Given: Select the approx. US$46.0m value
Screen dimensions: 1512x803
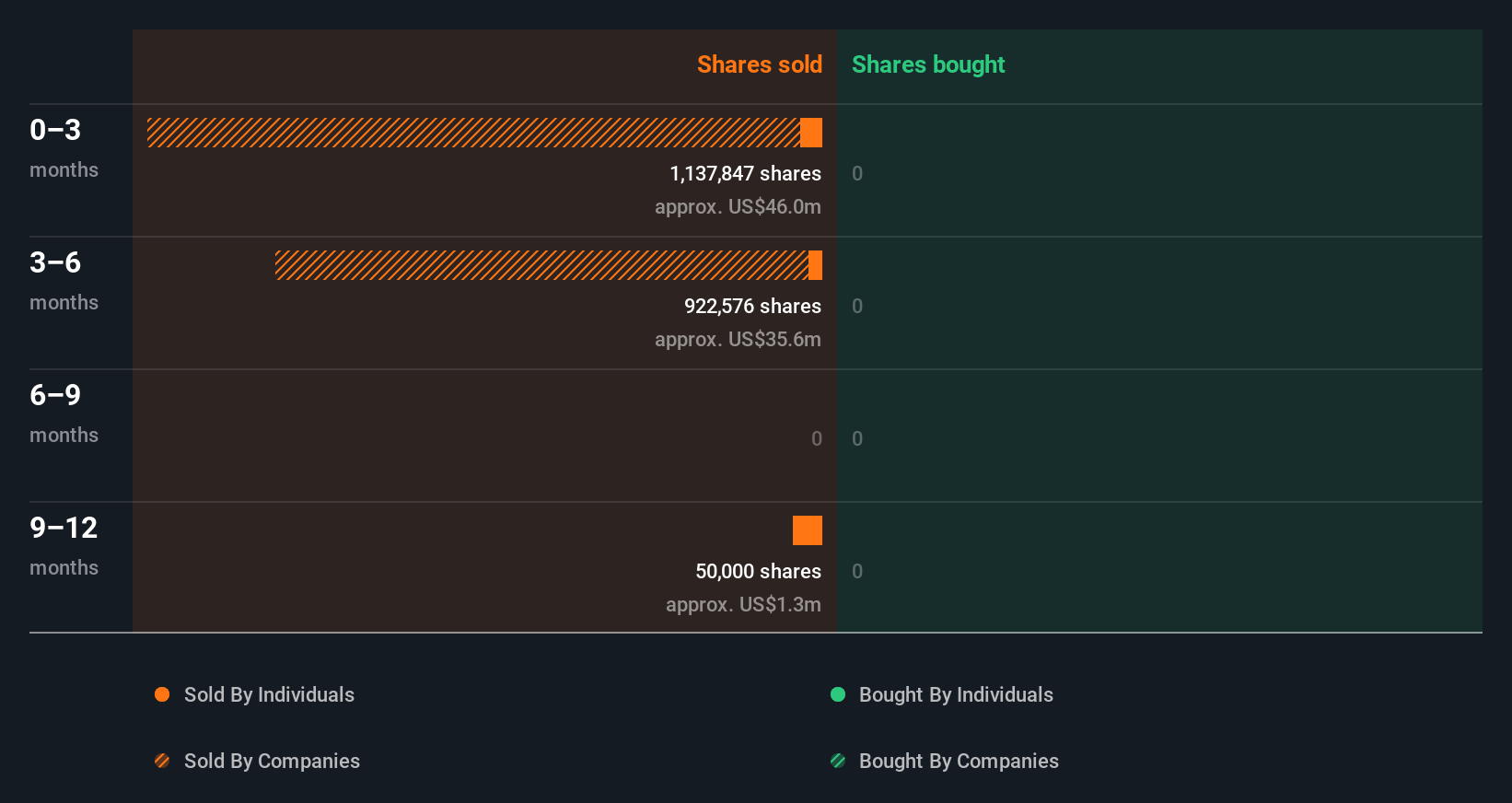Looking at the screenshot, I should (738, 206).
